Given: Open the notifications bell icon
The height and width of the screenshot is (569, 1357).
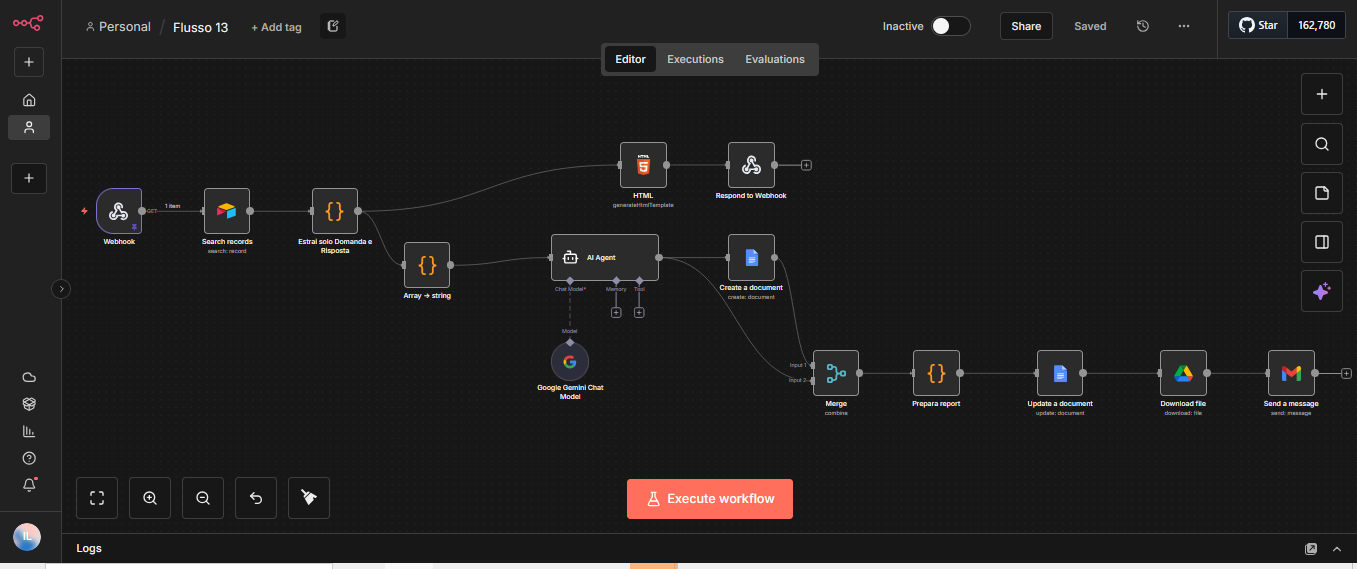Looking at the screenshot, I should click(x=29, y=485).
